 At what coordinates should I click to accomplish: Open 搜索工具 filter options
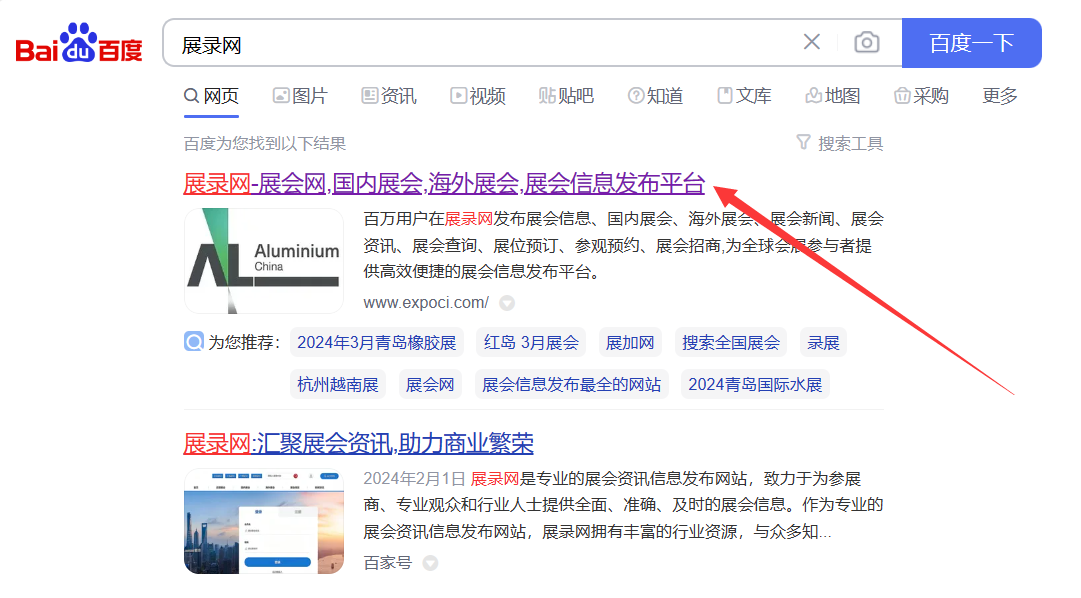pyautogui.click(x=840, y=143)
